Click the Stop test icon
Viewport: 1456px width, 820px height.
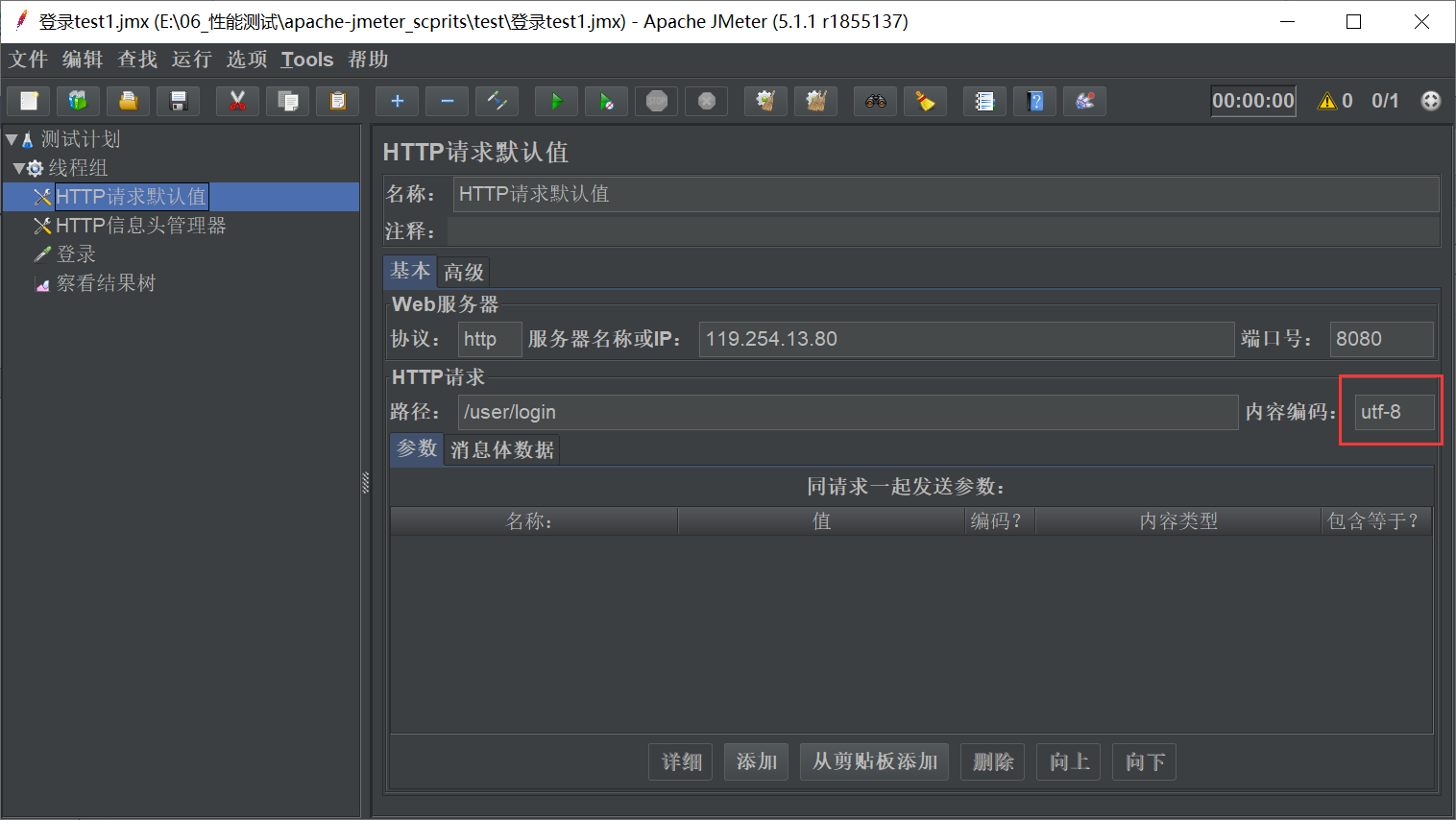(x=656, y=101)
